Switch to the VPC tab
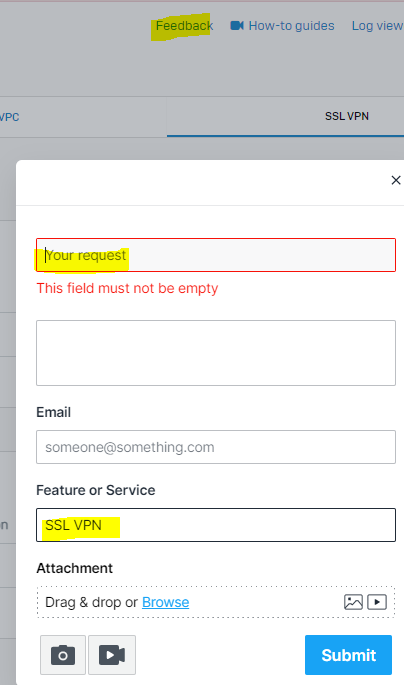404x685 pixels. click(10, 117)
